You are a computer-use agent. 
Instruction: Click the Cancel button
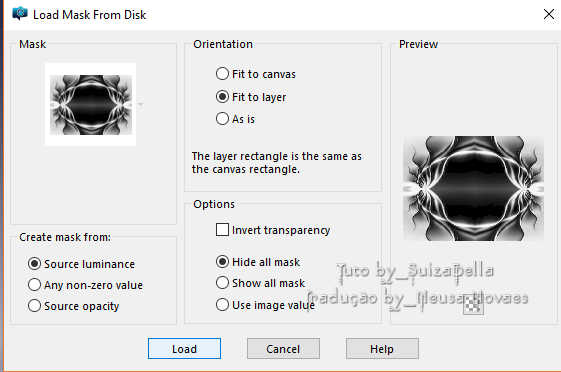tap(283, 348)
